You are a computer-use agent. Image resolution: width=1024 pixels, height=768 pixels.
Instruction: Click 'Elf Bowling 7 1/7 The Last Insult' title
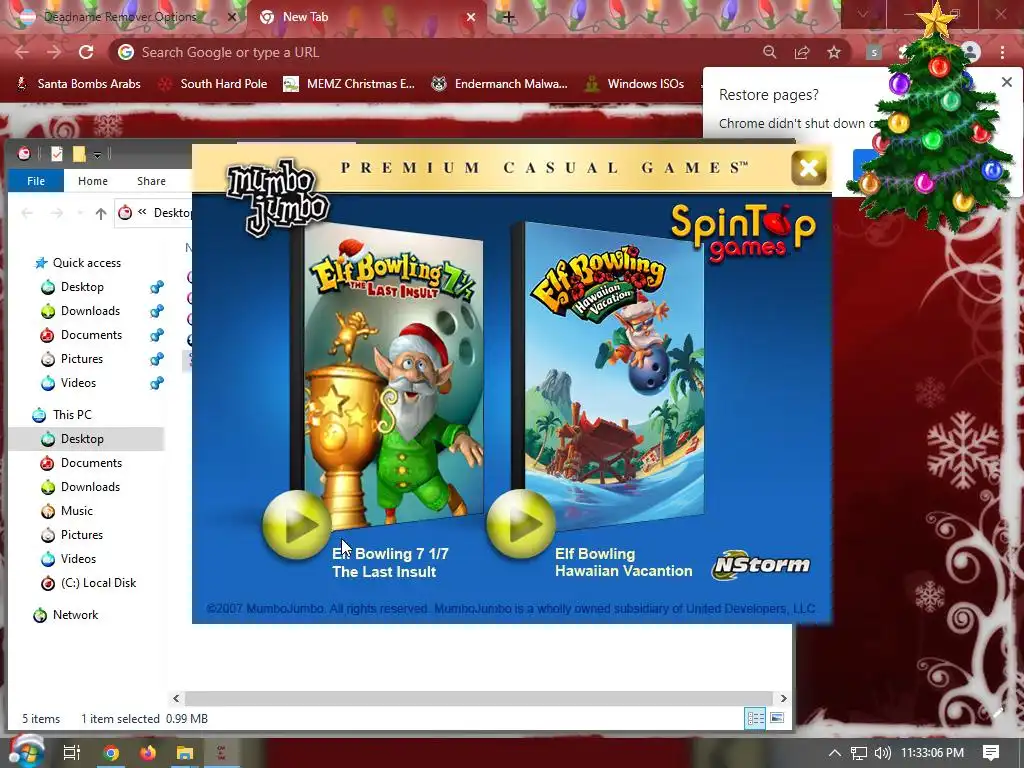(390, 563)
